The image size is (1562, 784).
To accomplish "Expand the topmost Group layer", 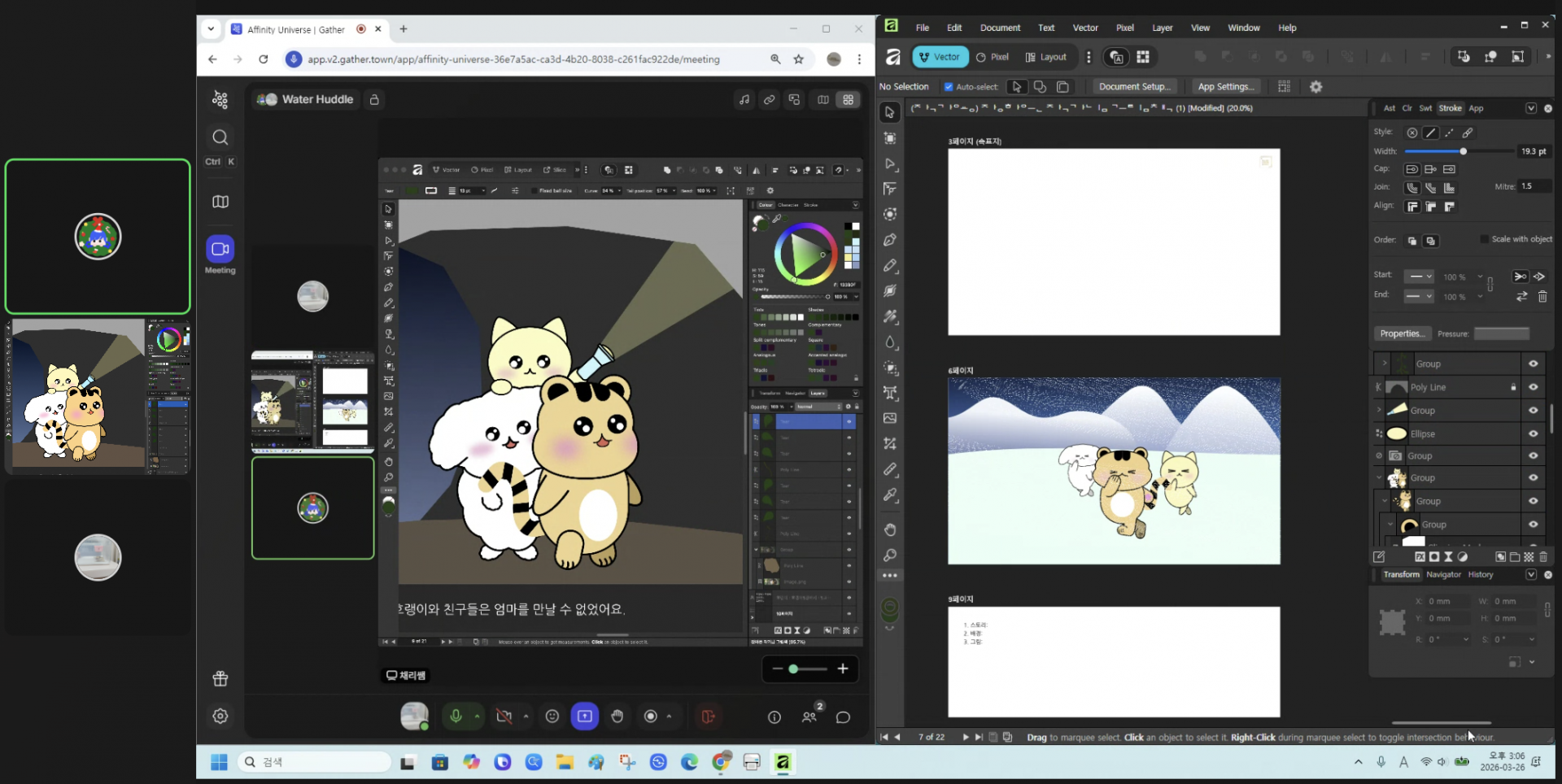I will 1385,364.
